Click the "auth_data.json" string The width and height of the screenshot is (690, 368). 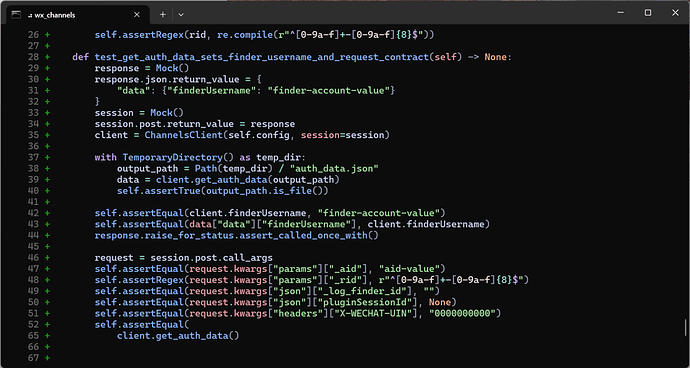(334, 169)
